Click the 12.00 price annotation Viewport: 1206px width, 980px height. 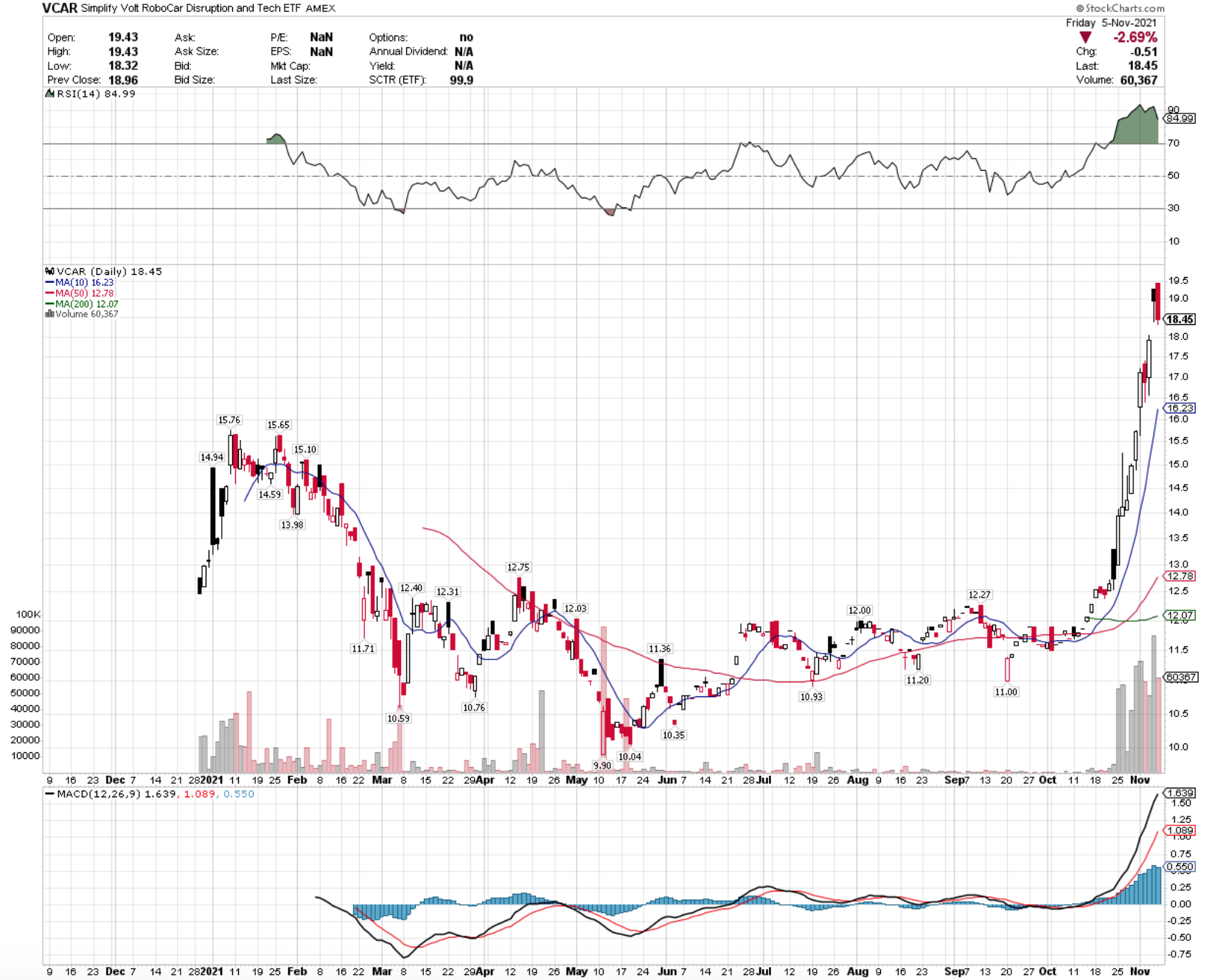tap(860, 610)
